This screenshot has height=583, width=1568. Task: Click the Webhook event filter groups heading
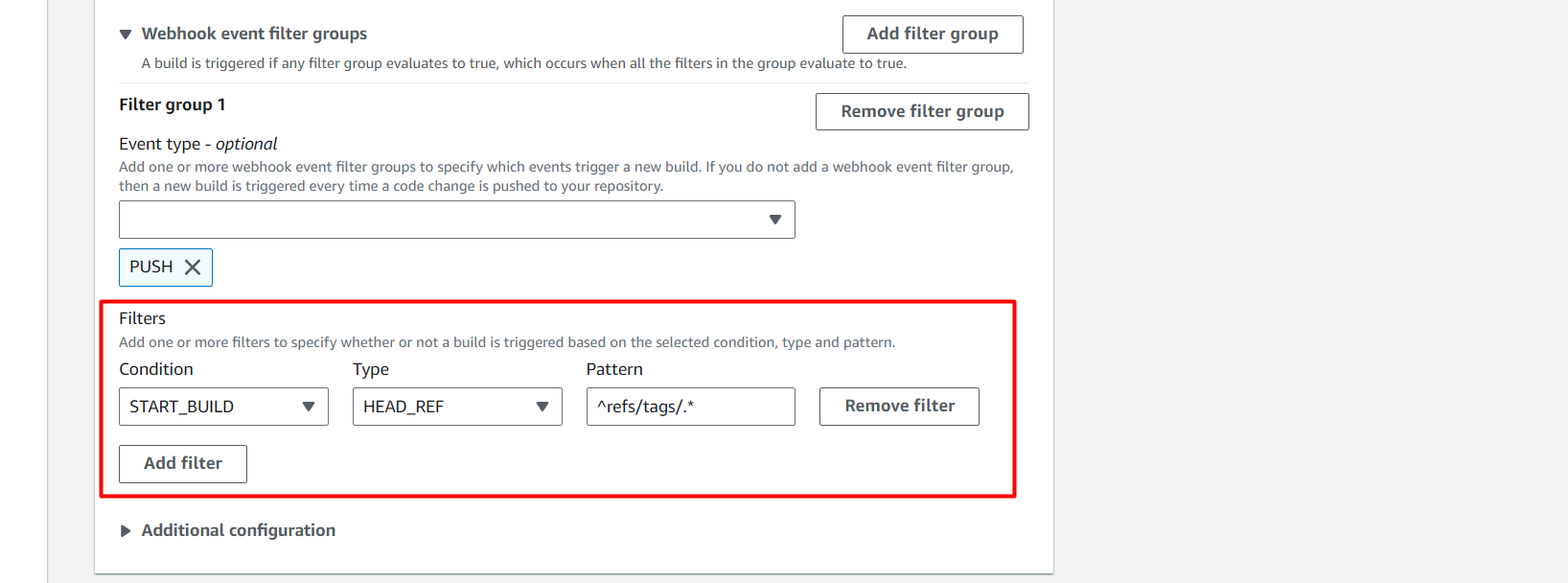pyautogui.click(x=254, y=35)
